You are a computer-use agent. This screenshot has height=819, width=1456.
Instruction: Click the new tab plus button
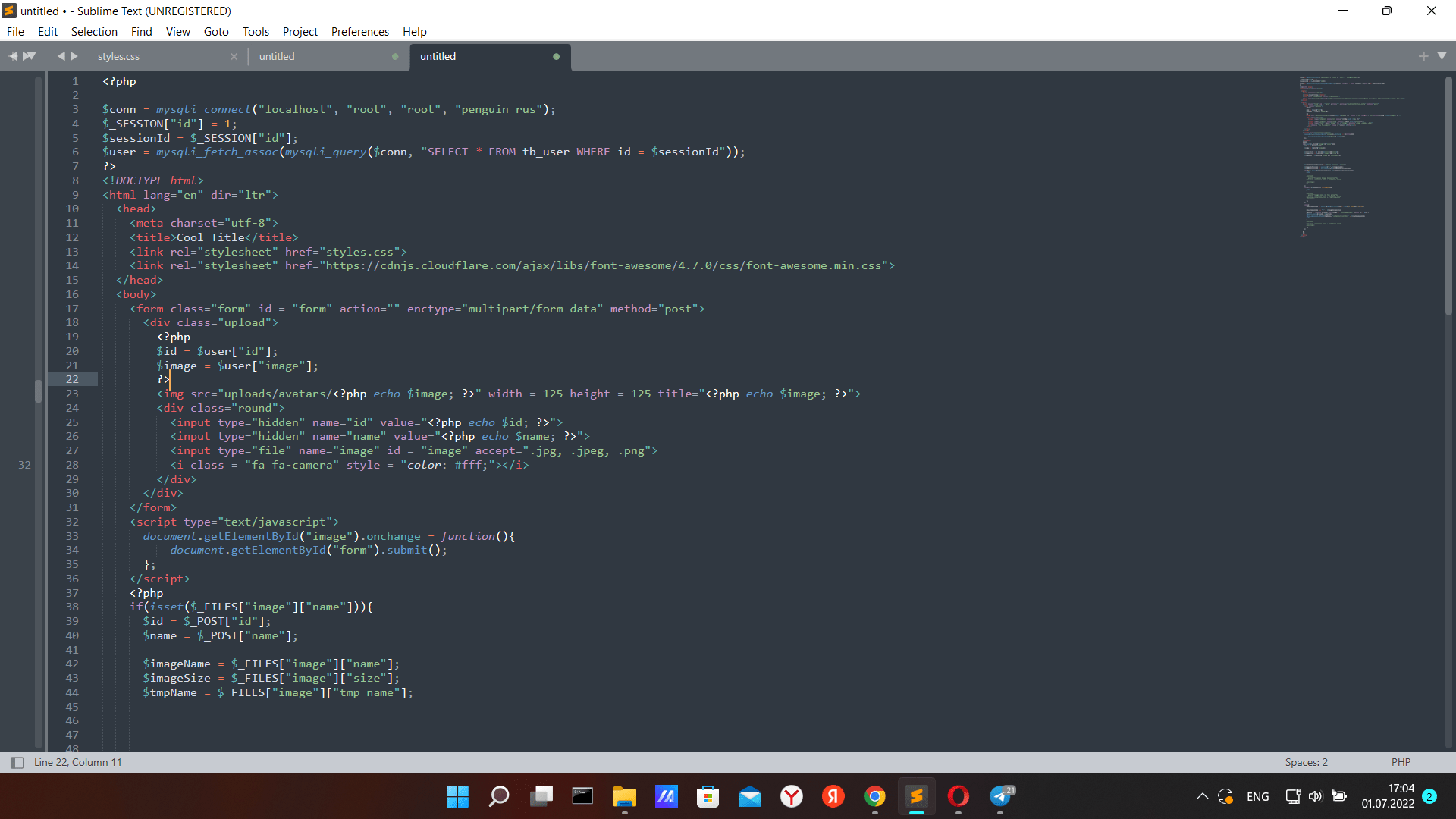pos(1424,55)
